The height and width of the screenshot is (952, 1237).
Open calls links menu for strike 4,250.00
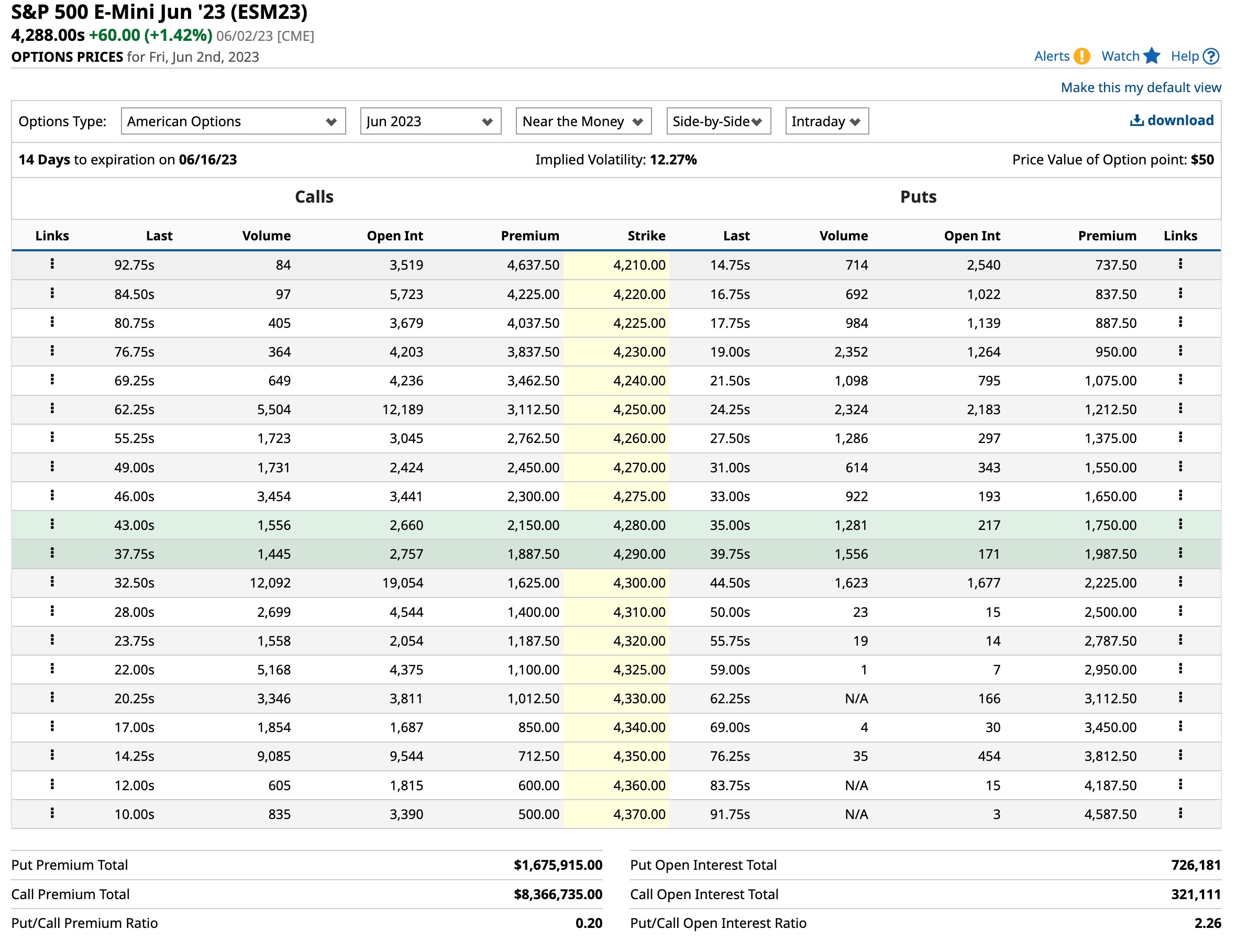(x=52, y=408)
